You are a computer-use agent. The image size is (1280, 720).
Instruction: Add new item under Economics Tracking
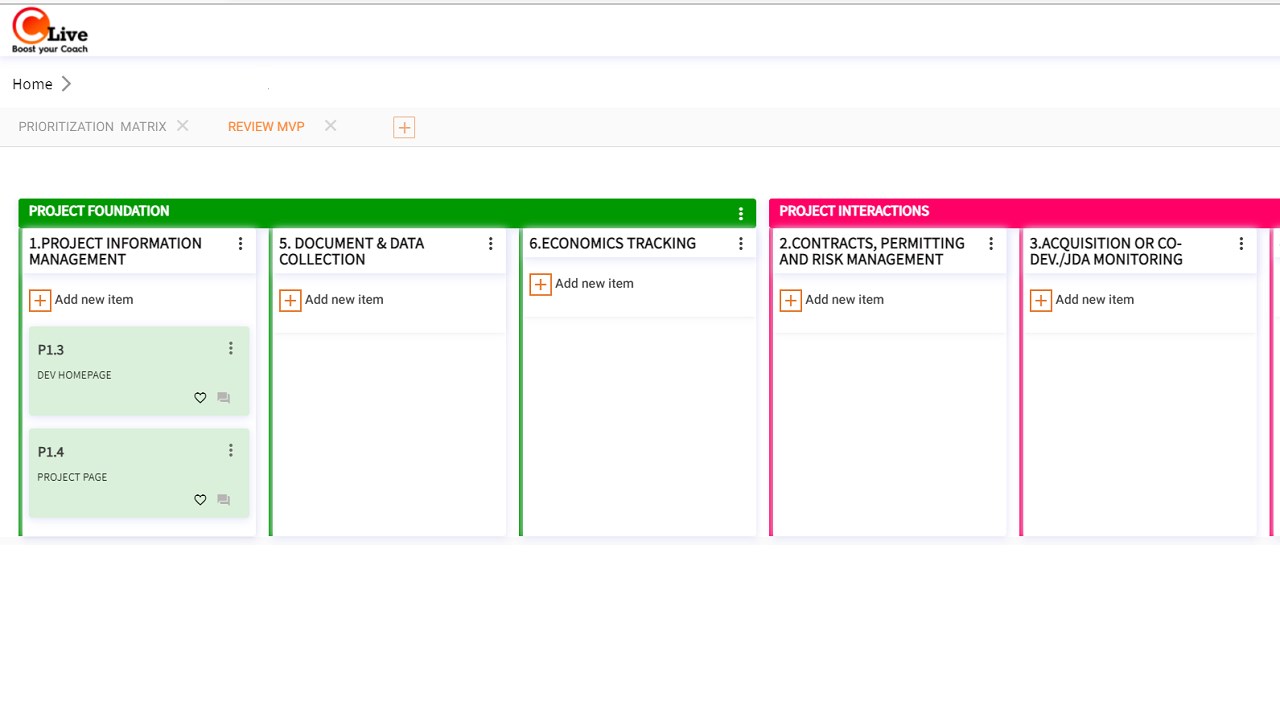click(x=540, y=284)
